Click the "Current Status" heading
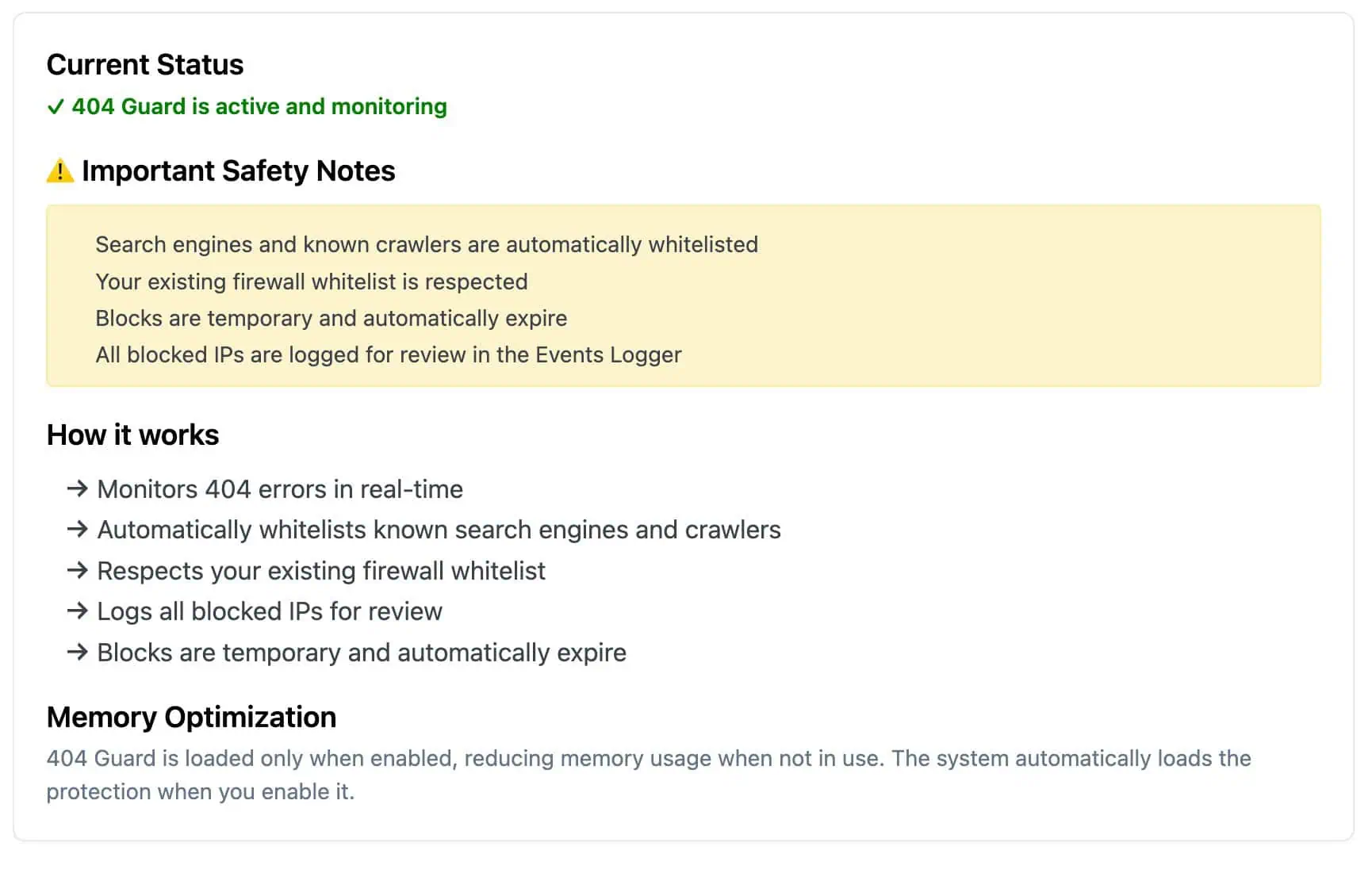 [x=145, y=65]
